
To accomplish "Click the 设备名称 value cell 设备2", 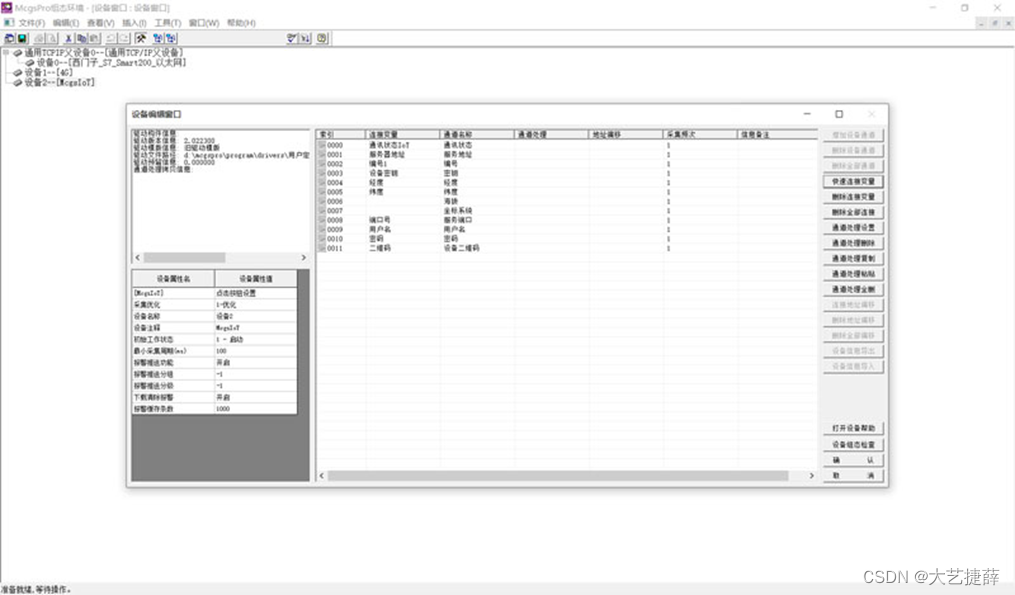I will pos(256,317).
